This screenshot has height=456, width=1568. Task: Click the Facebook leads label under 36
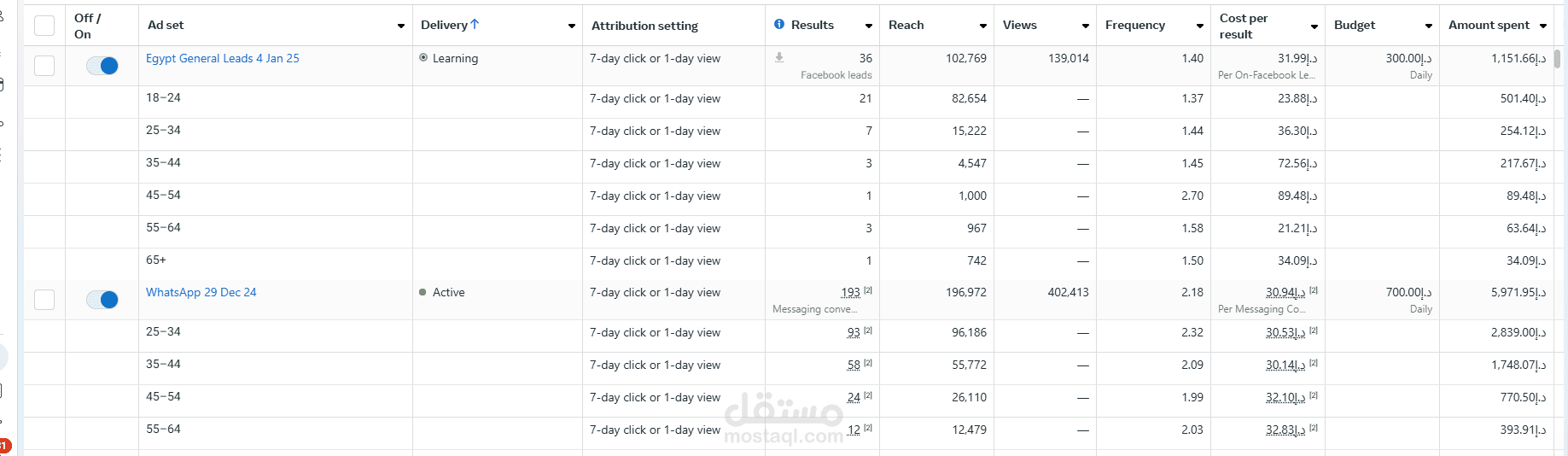(x=836, y=75)
